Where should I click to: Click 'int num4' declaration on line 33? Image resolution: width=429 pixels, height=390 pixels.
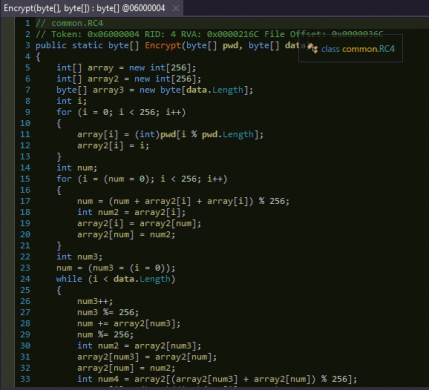(x=98, y=379)
